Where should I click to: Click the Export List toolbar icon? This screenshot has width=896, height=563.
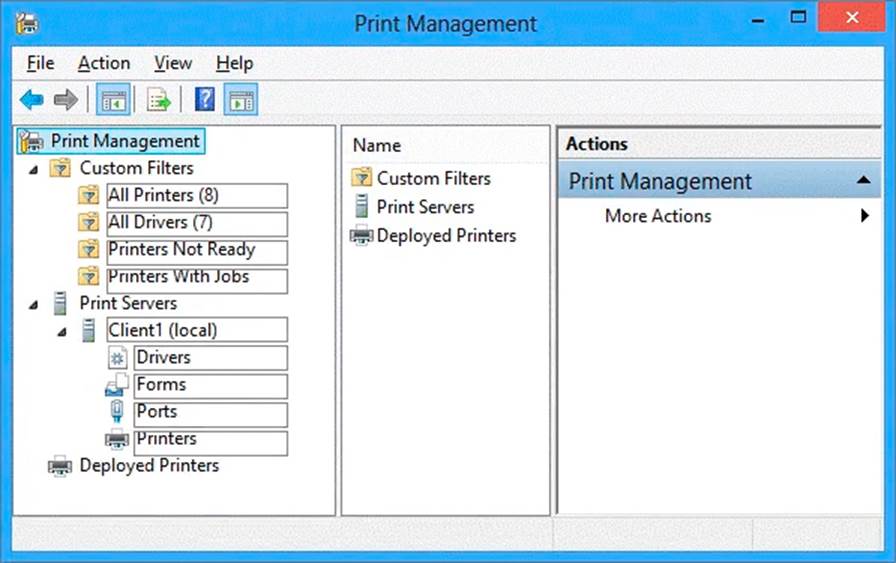[x=159, y=100]
